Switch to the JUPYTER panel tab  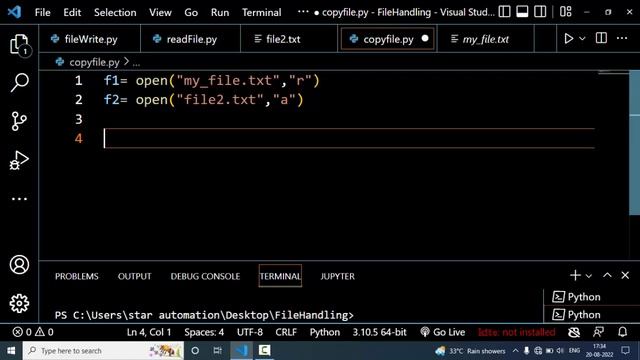[x=338, y=276]
